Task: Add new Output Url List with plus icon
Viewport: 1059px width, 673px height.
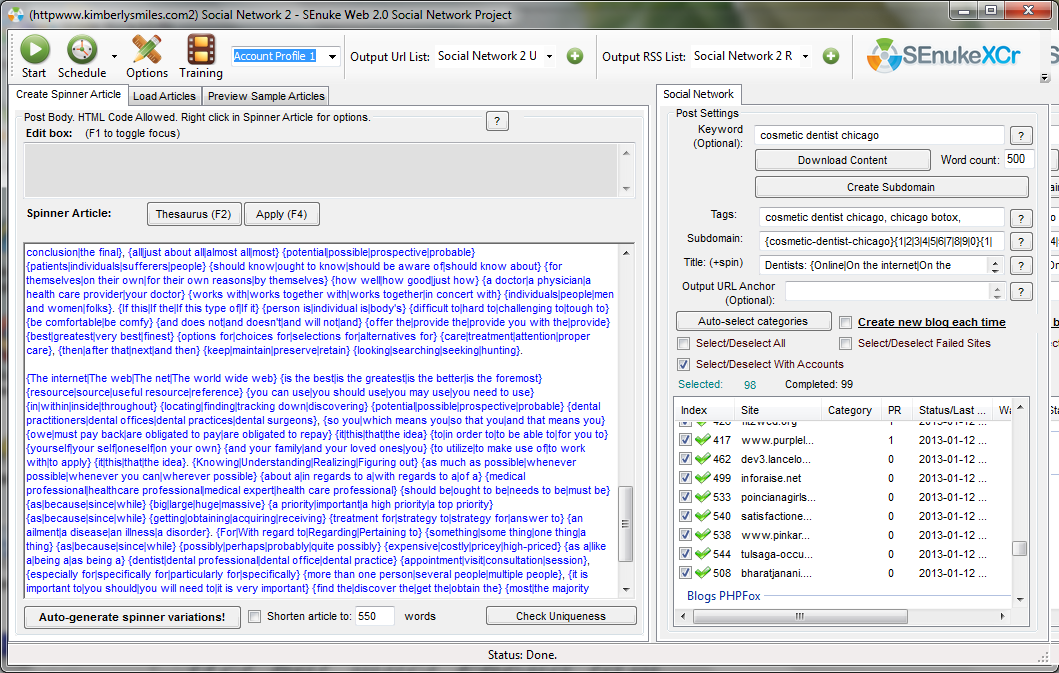Action: point(575,56)
